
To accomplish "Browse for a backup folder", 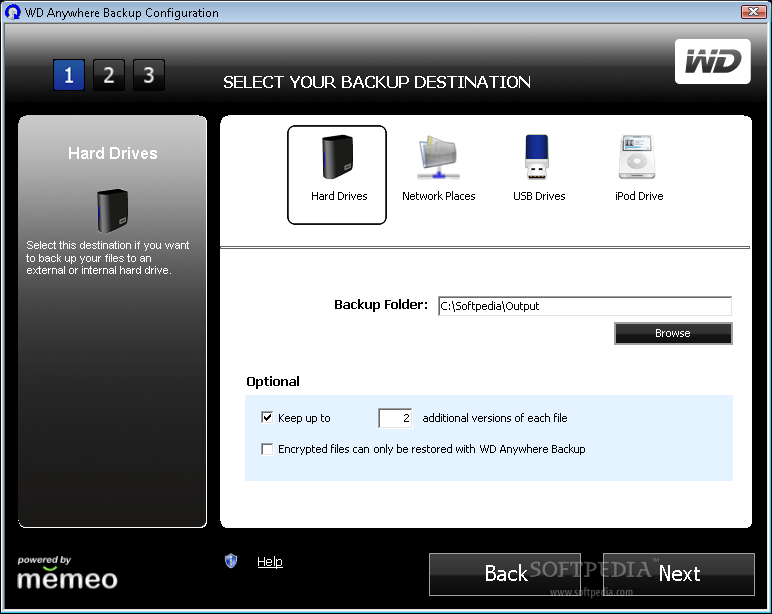I will (673, 333).
